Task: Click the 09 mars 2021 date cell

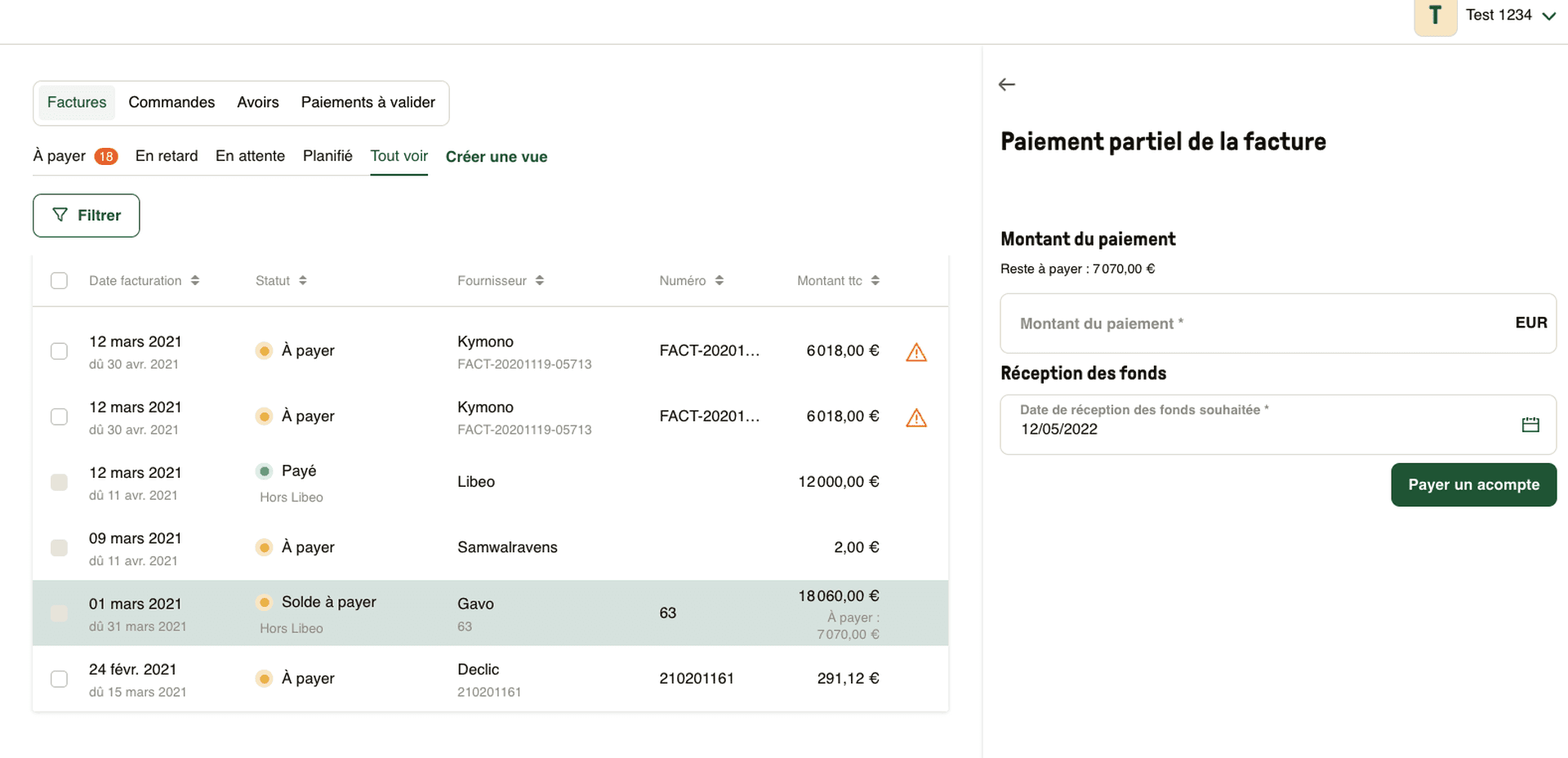Action: pos(136,538)
